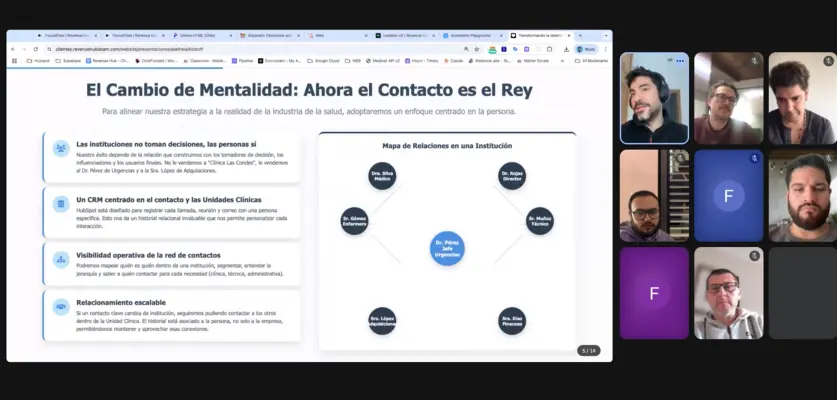Open MDS bookmark folder
This screenshot has width=837, height=400.
click(352, 61)
